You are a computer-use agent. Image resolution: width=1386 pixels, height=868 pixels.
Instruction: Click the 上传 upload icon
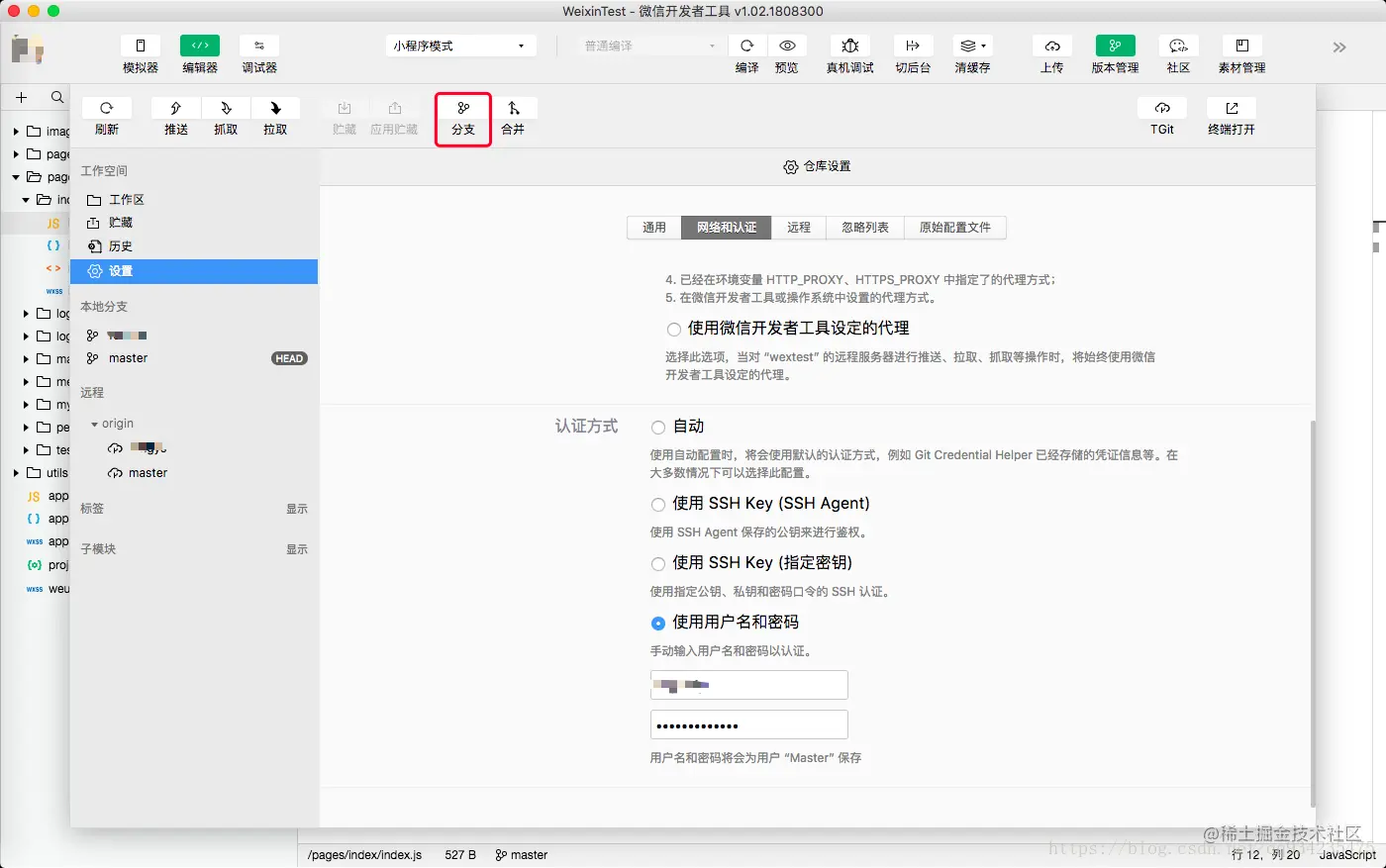point(1052,47)
